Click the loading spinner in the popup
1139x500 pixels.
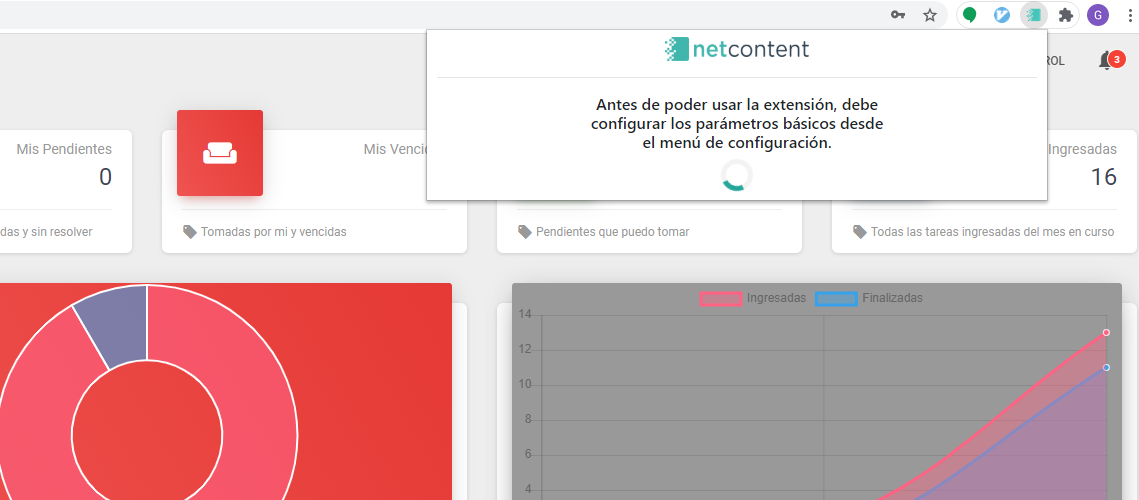(737, 176)
